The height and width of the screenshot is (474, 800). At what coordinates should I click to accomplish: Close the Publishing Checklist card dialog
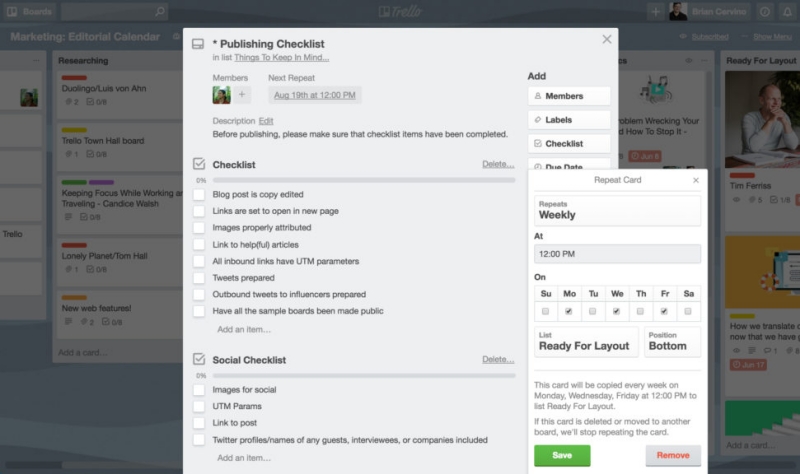click(607, 39)
